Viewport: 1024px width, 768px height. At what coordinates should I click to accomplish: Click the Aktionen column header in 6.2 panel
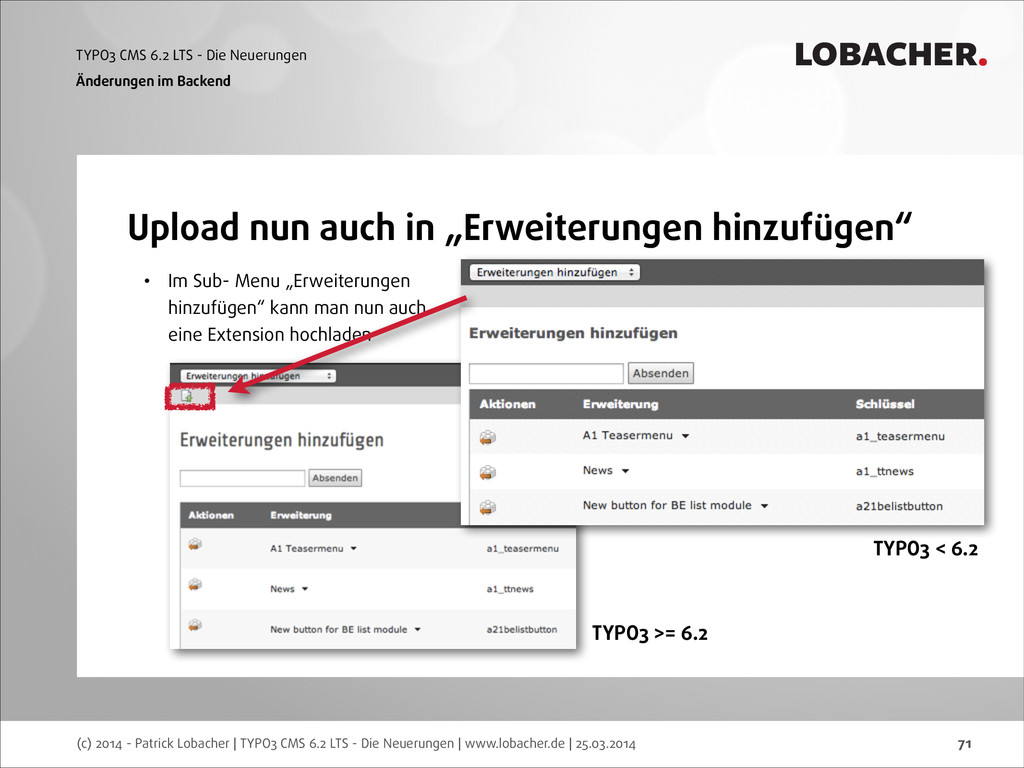(x=211, y=515)
